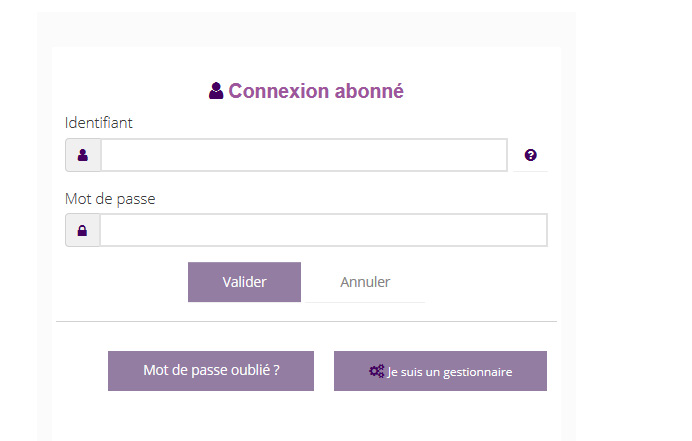Click the padlock icon of password field
The width and height of the screenshot is (692, 441).
[83, 230]
